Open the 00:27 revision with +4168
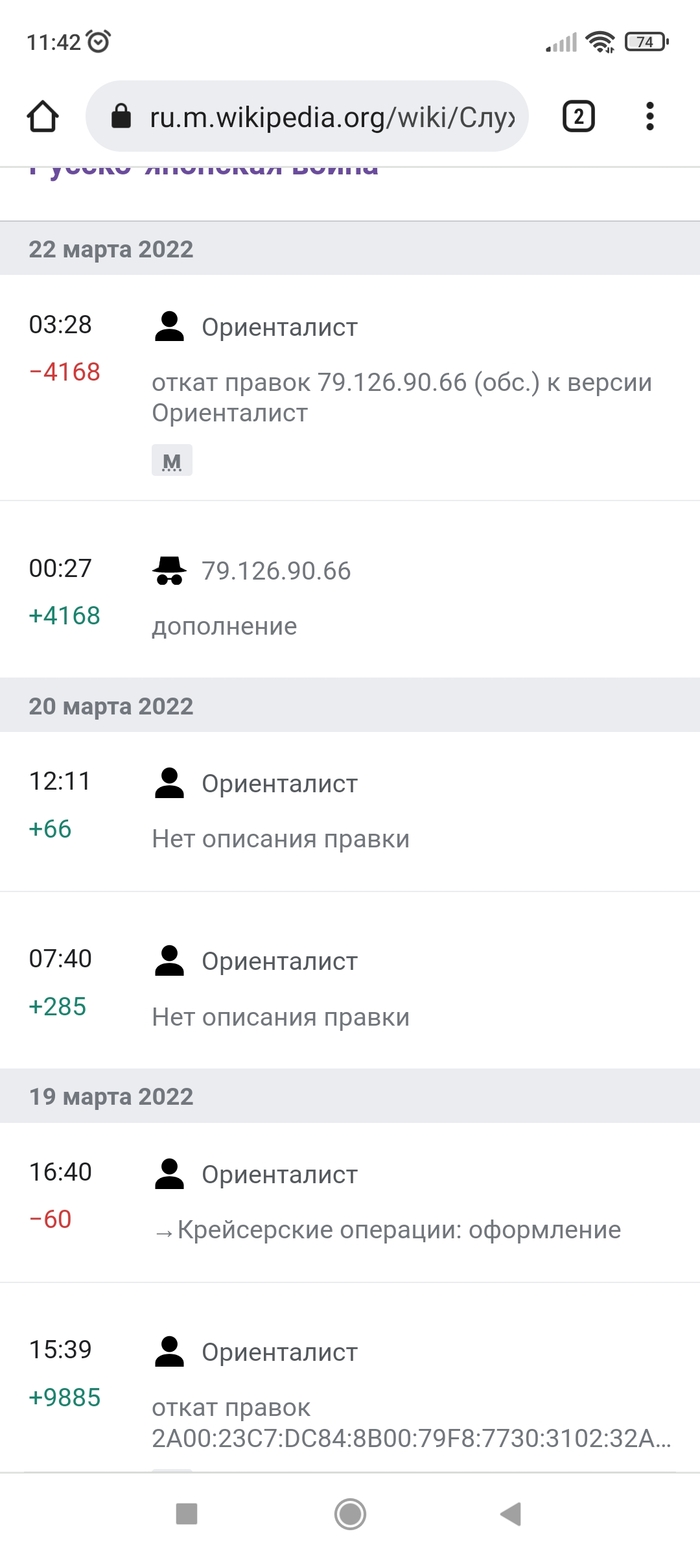Screen dimensions: 700x1556 click(x=60, y=569)
